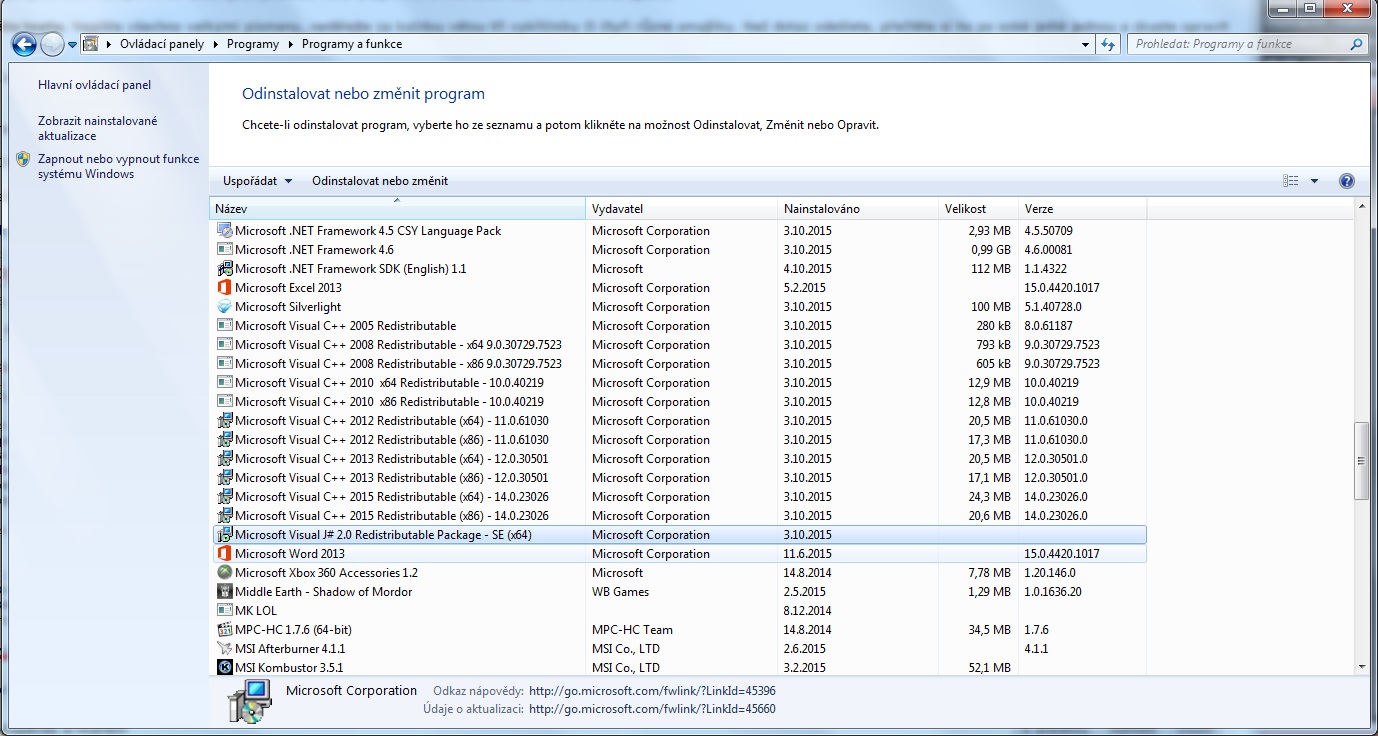Click the Microsoft Silverlight icon
Viewport: 1378px width, 736px height.
click(x=225, y=307)
